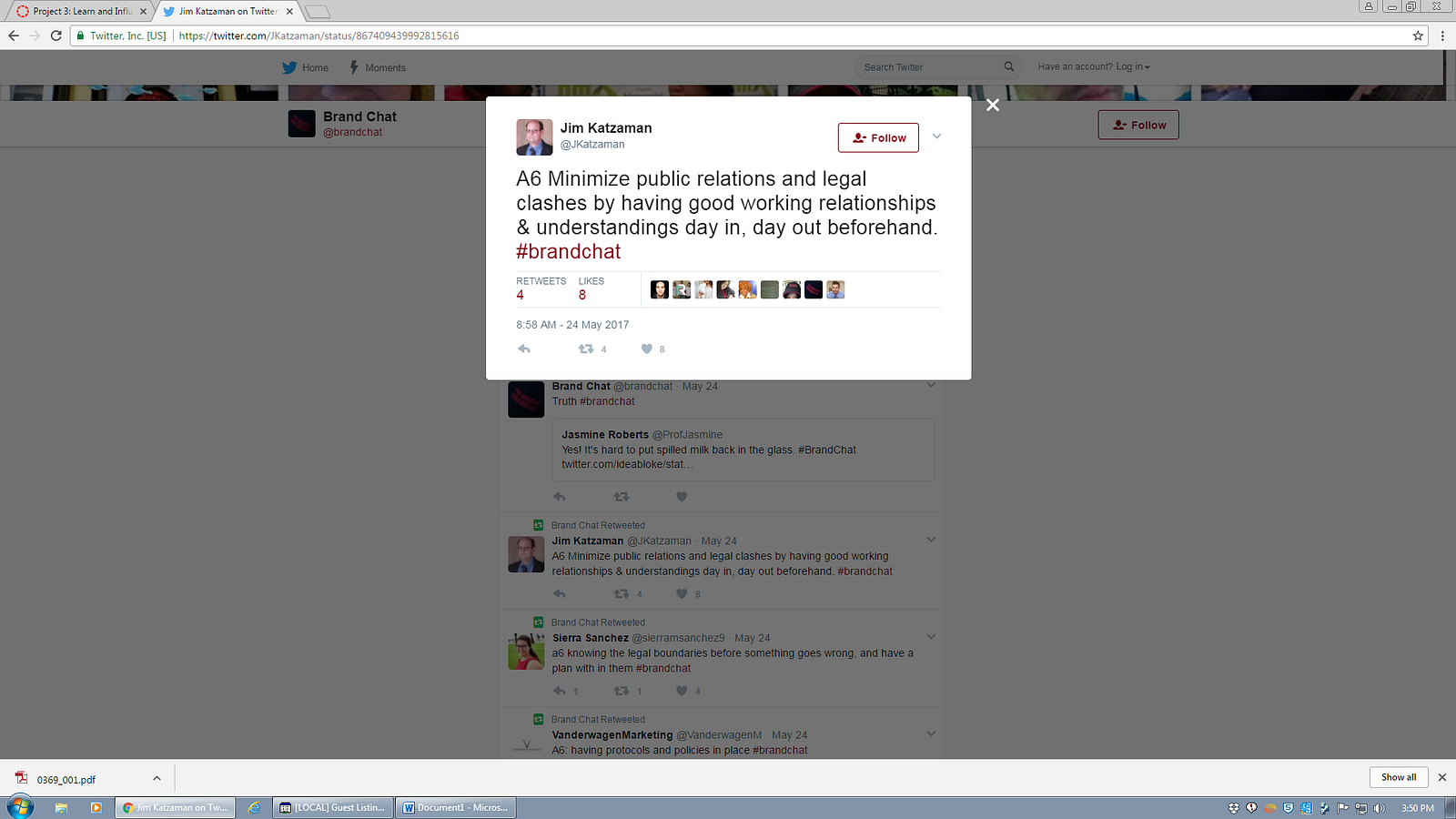Open Windows Explorer from the taskbar
The image size is (1456, 819).
[61, 807]
